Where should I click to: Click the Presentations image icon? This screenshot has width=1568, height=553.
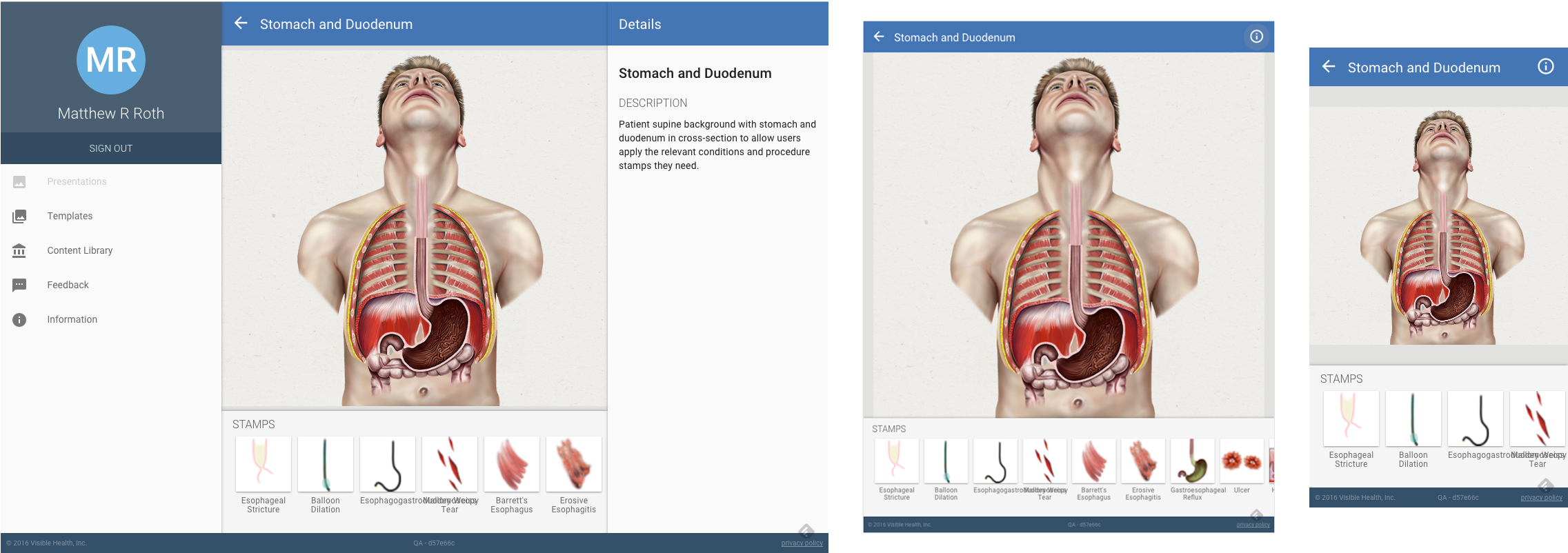pyautogui.click(x=19, y=182)
